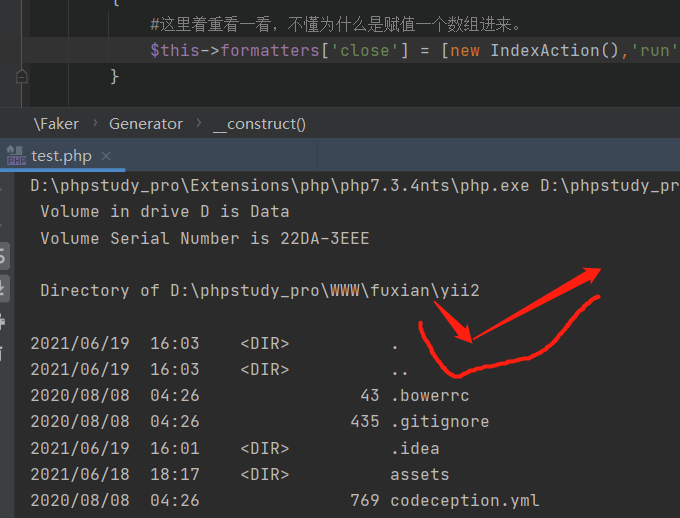Click 'Volume in drive D is Data' line
Screen dimensions: 680x518
click(165, 212)
